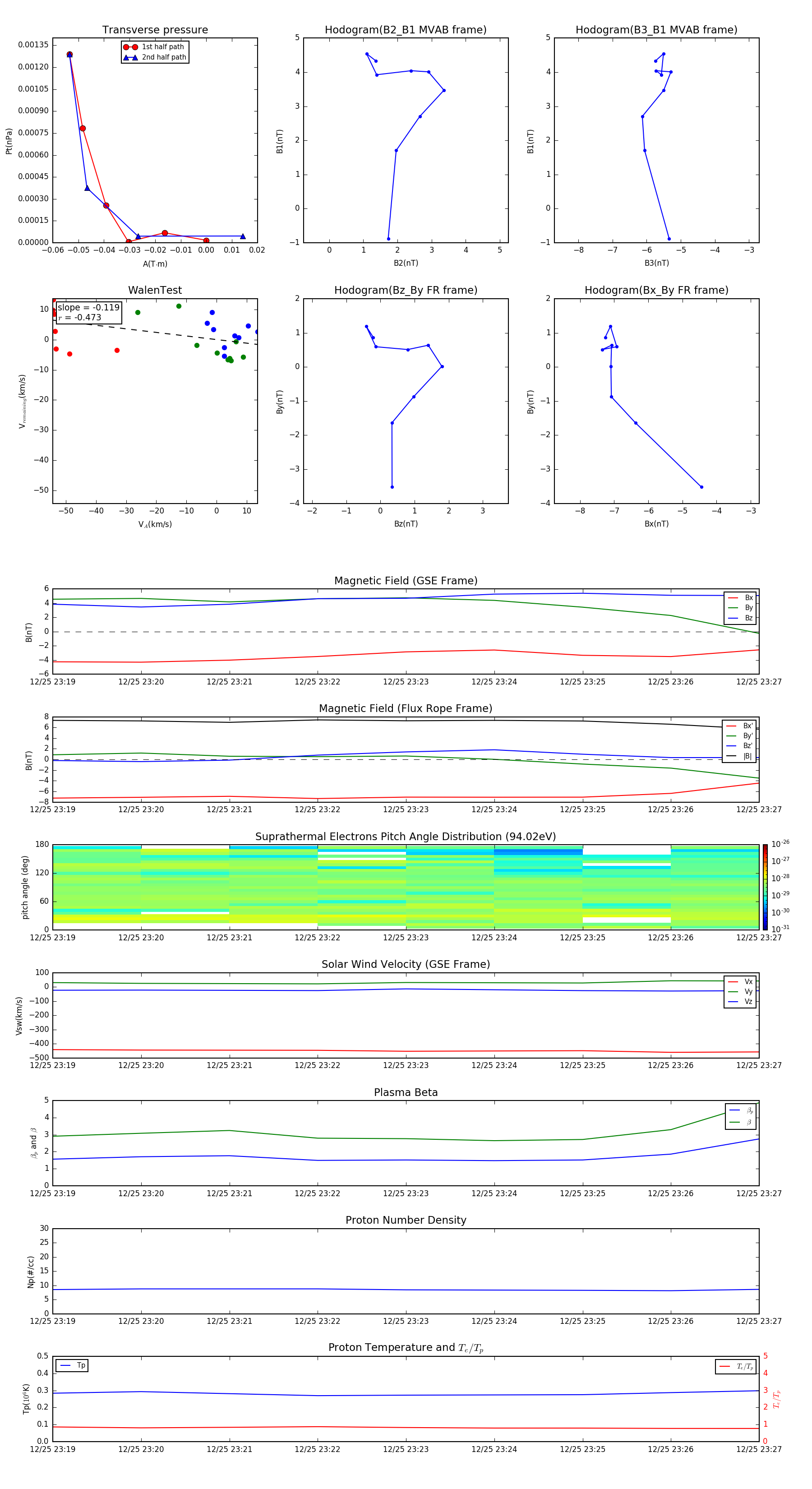Screen dimensions: 812x1489
Task: Click the β legend entry in Plasma Beta
Action: point(741,1122)
